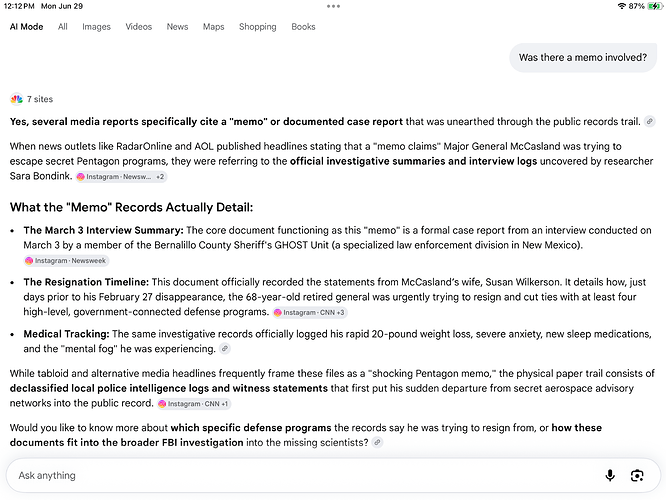666x500 pixels.
Task: Check the battery status icon
Action: point(655,6)
